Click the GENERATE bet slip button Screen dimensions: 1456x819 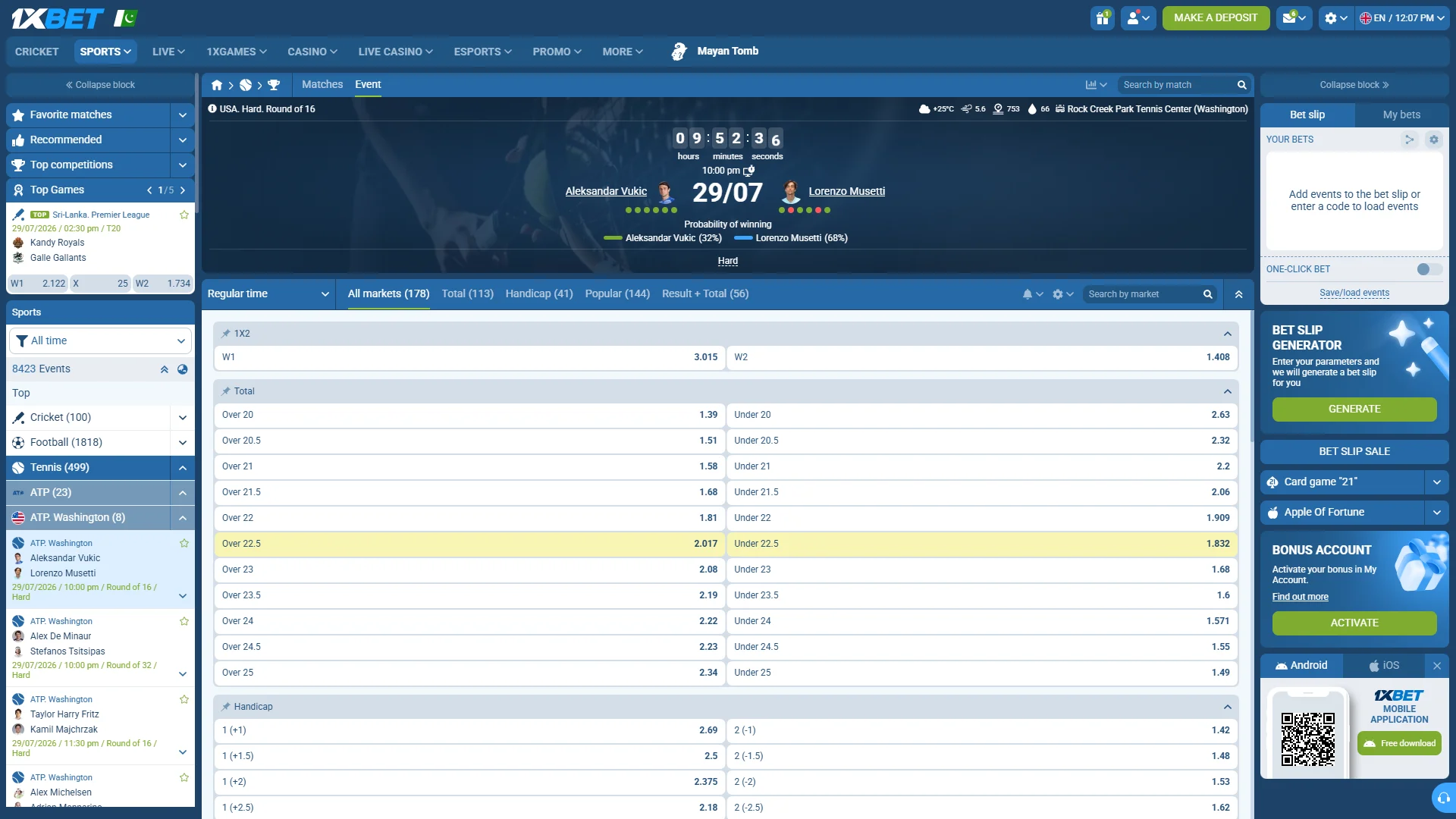[1354, 409]
